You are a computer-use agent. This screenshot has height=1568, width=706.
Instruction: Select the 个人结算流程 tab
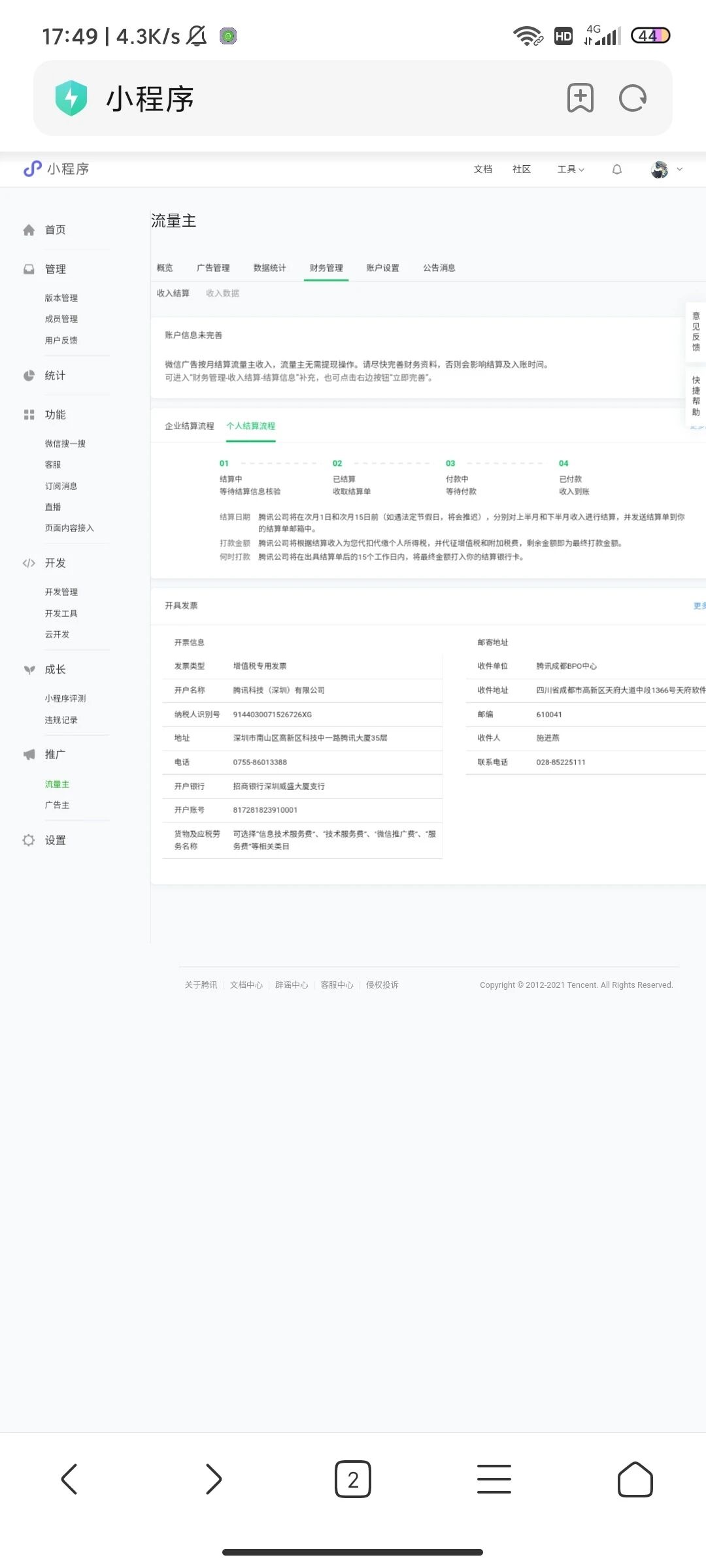[251, 426]
